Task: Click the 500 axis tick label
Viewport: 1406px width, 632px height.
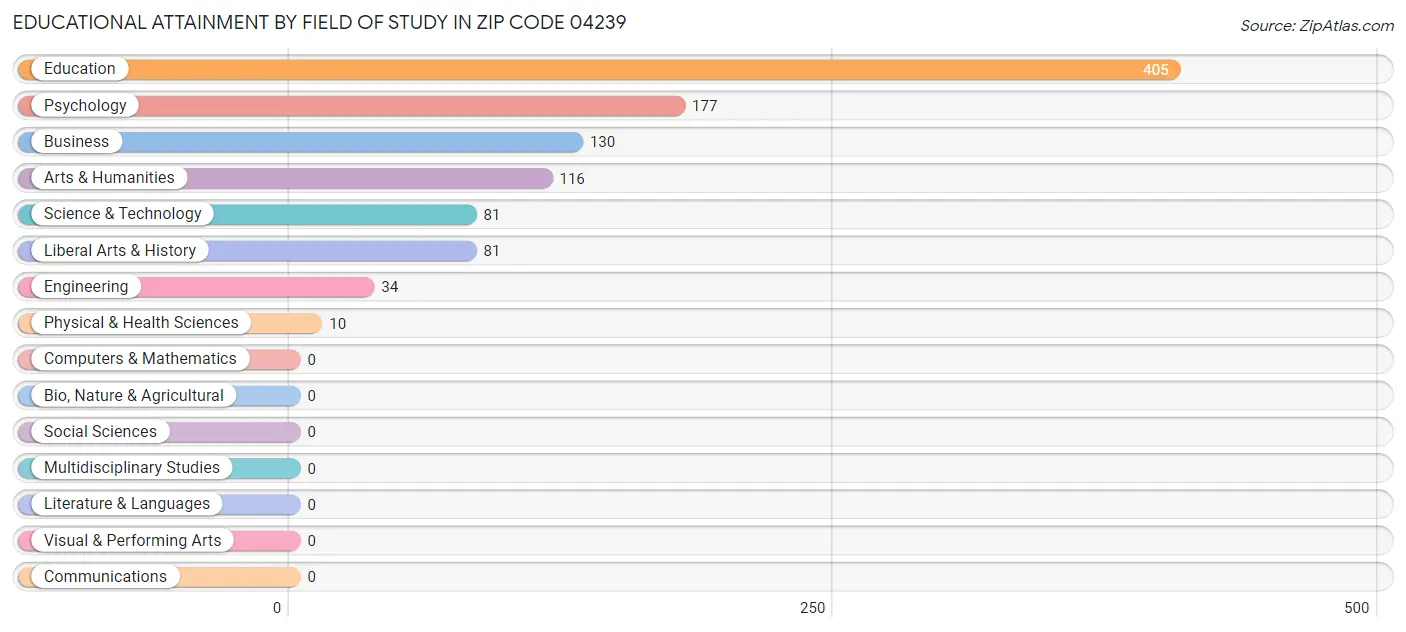Action: (1357, 608)
